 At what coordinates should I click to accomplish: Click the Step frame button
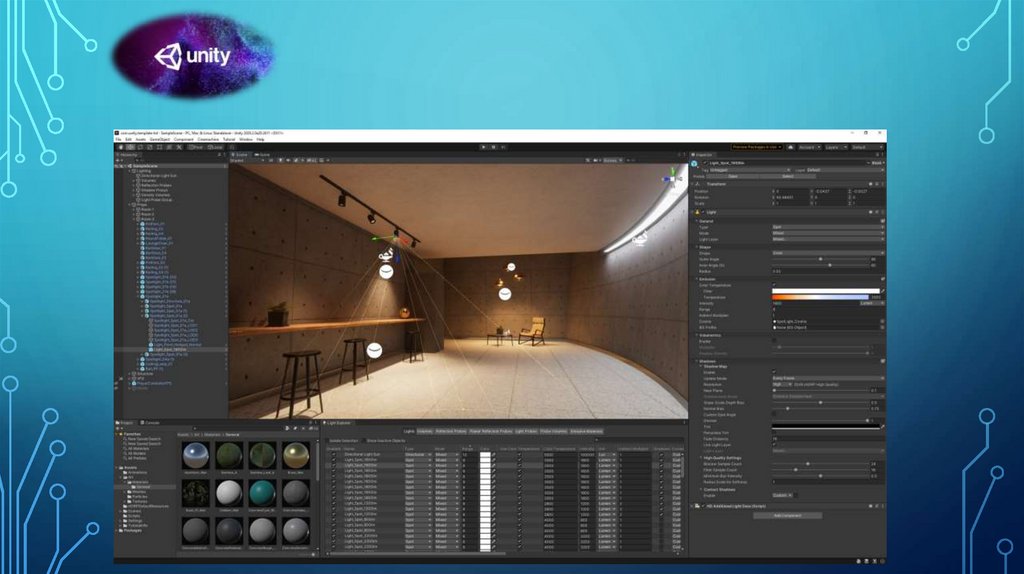pyautogui.click(x=504, y=148)
